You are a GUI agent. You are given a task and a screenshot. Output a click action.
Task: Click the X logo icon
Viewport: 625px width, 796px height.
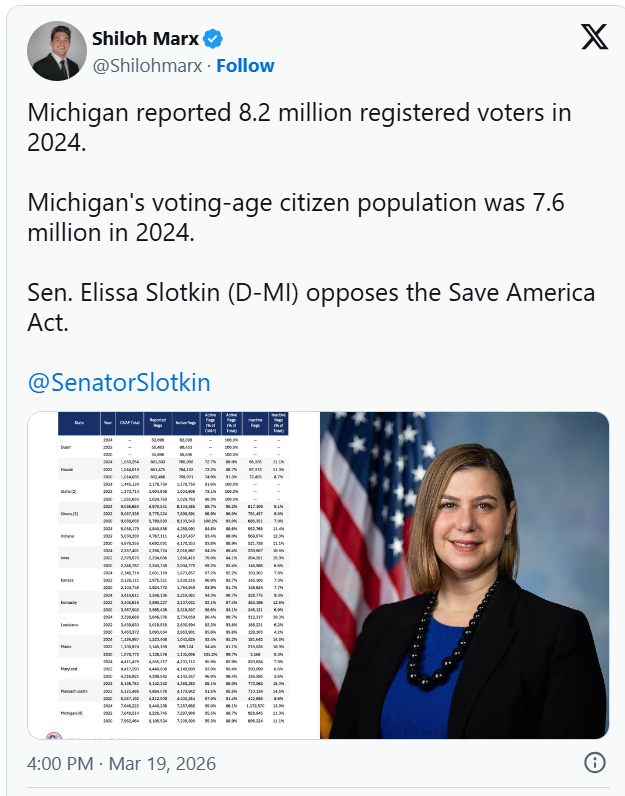pyautogui.click(x=594, y=37)
